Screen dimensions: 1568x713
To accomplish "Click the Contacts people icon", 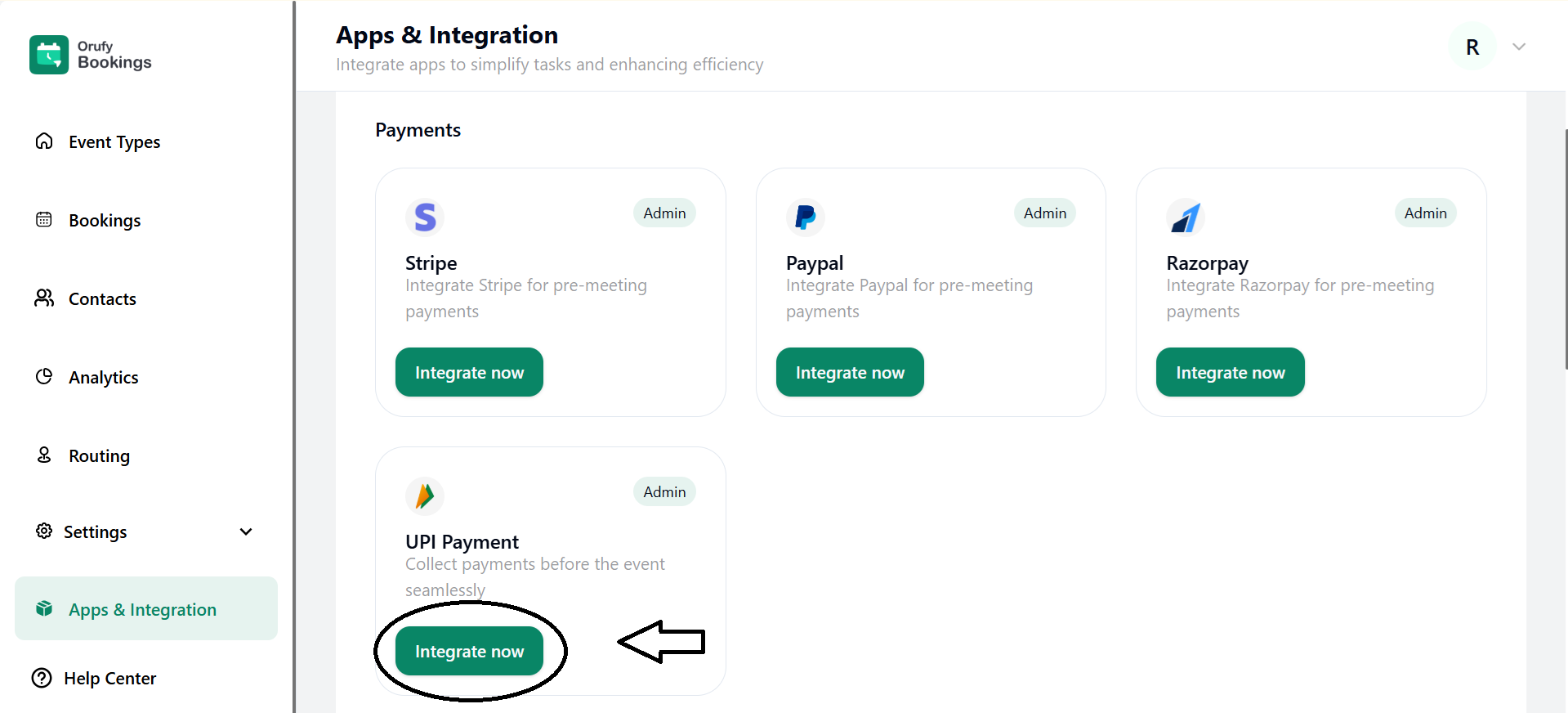I will (44, 298).
